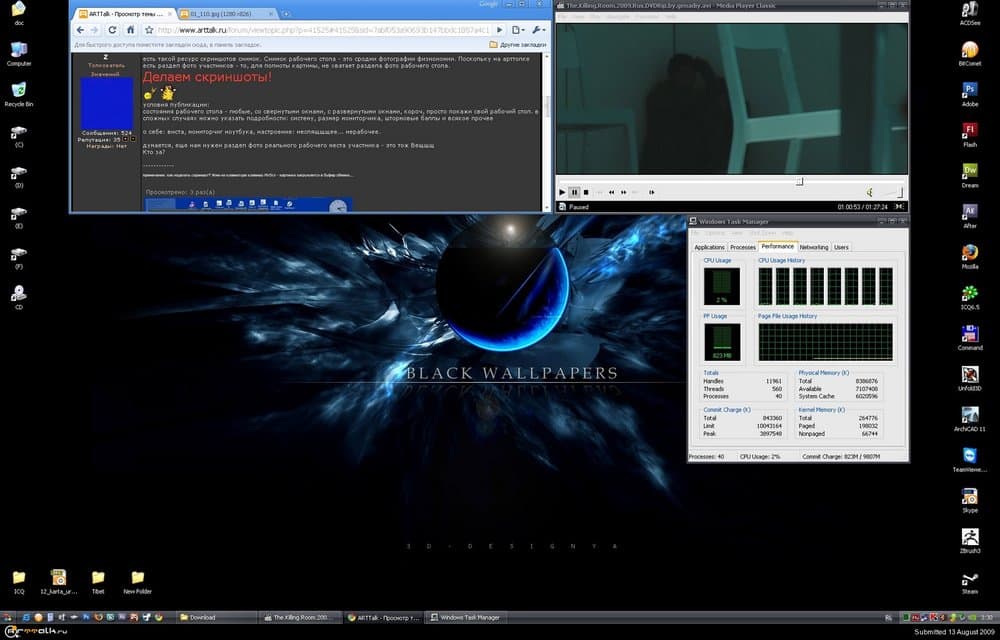Screen dimensions: 1000x640
Task: Click the ARTTalk taskbar button
Action: click(x=383, y=617)
